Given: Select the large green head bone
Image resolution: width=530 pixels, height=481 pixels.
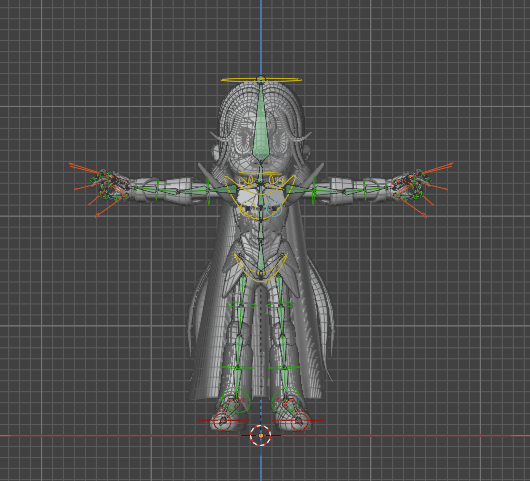Looking at the screenshot, I should (x=261, y=123).
